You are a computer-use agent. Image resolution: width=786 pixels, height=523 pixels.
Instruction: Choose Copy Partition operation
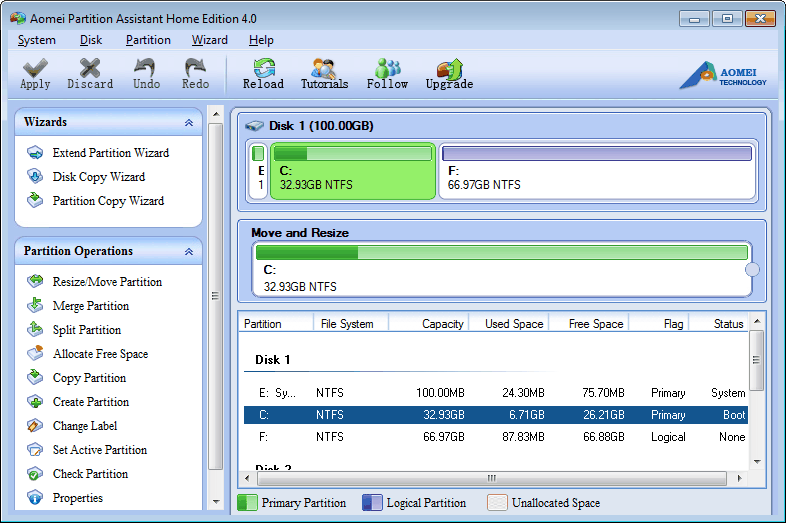click(89, 378)
